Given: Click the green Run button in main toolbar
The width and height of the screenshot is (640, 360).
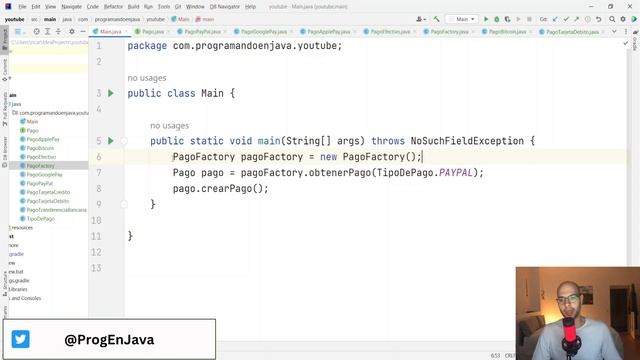Looking at the screenshot, I should pos(486,19).
